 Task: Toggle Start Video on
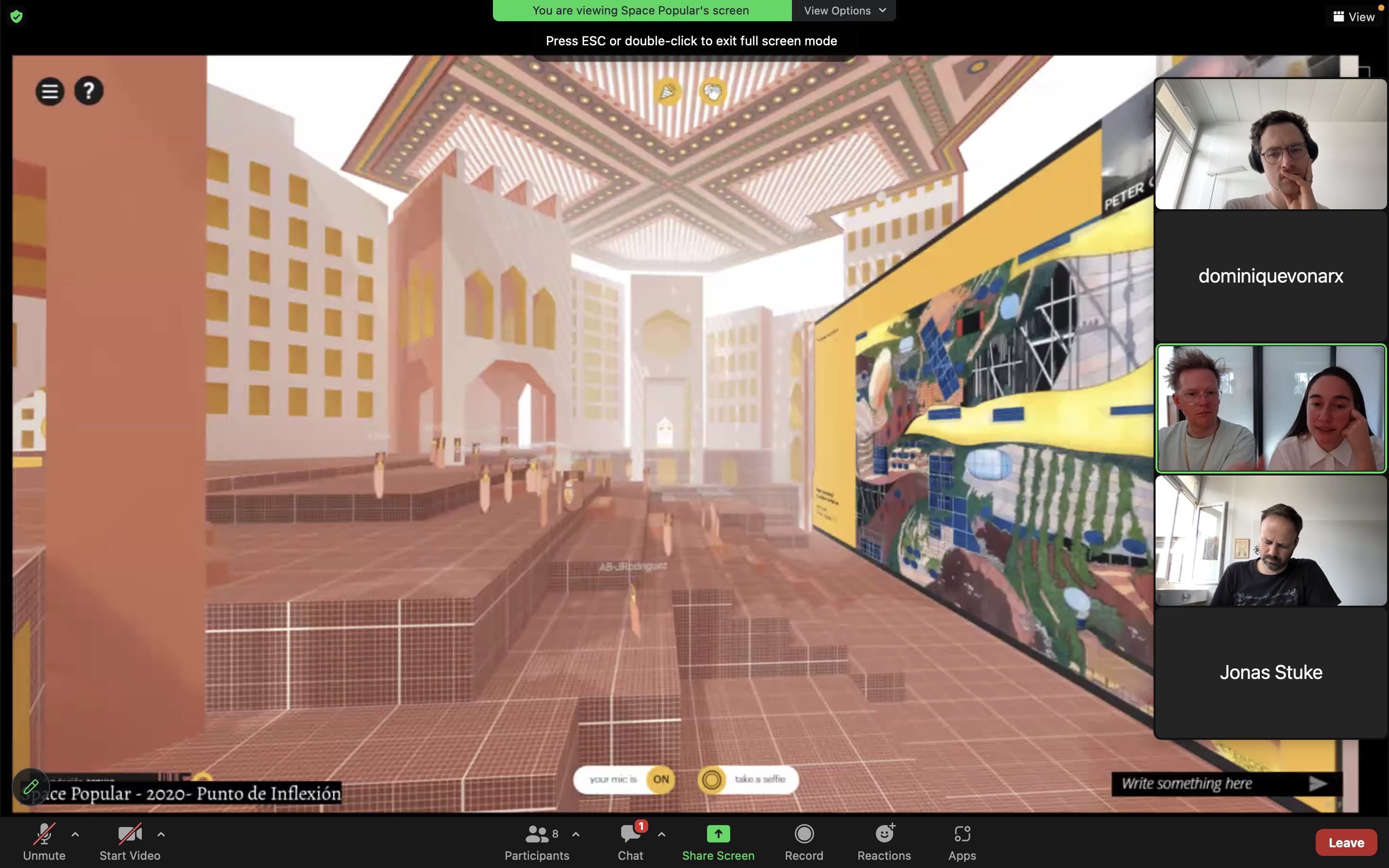tap(130, 834)
